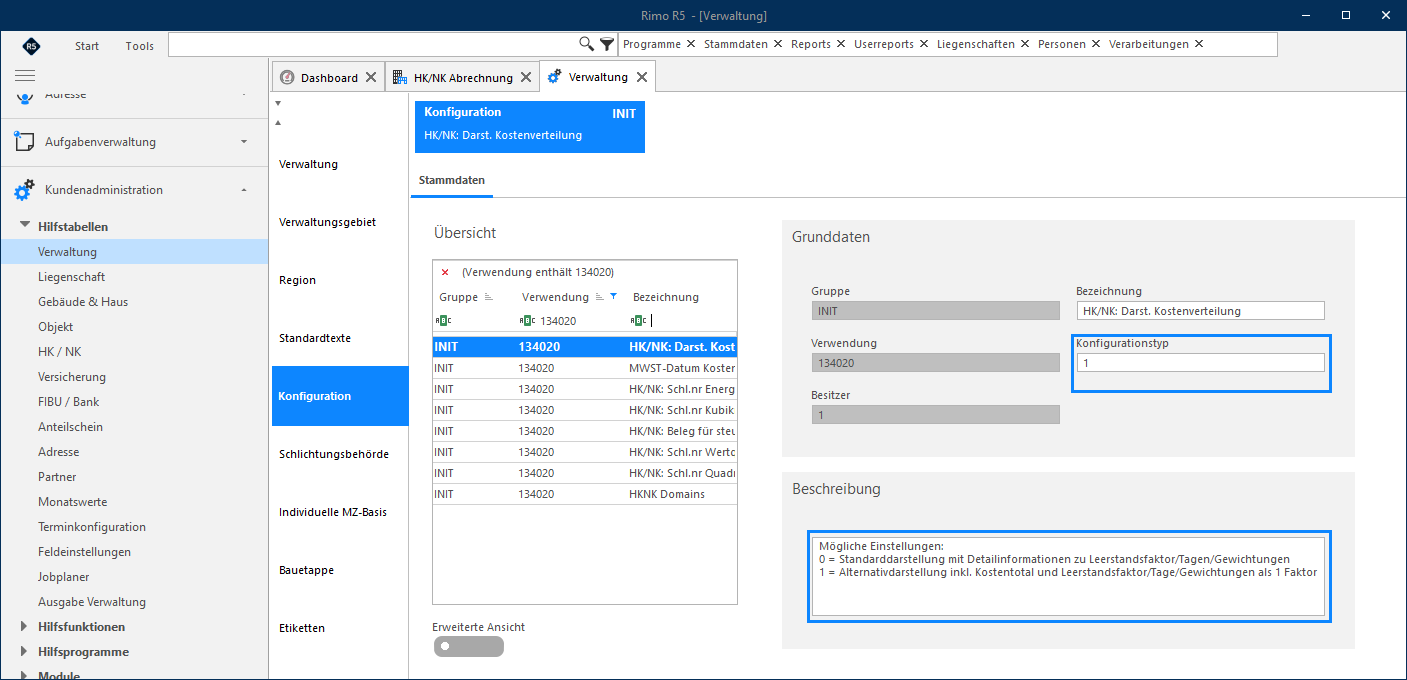Expand the Aufgabenverwaltung section arrow
The height and width of the screenshot is (680, 1407).
[245, 142]
